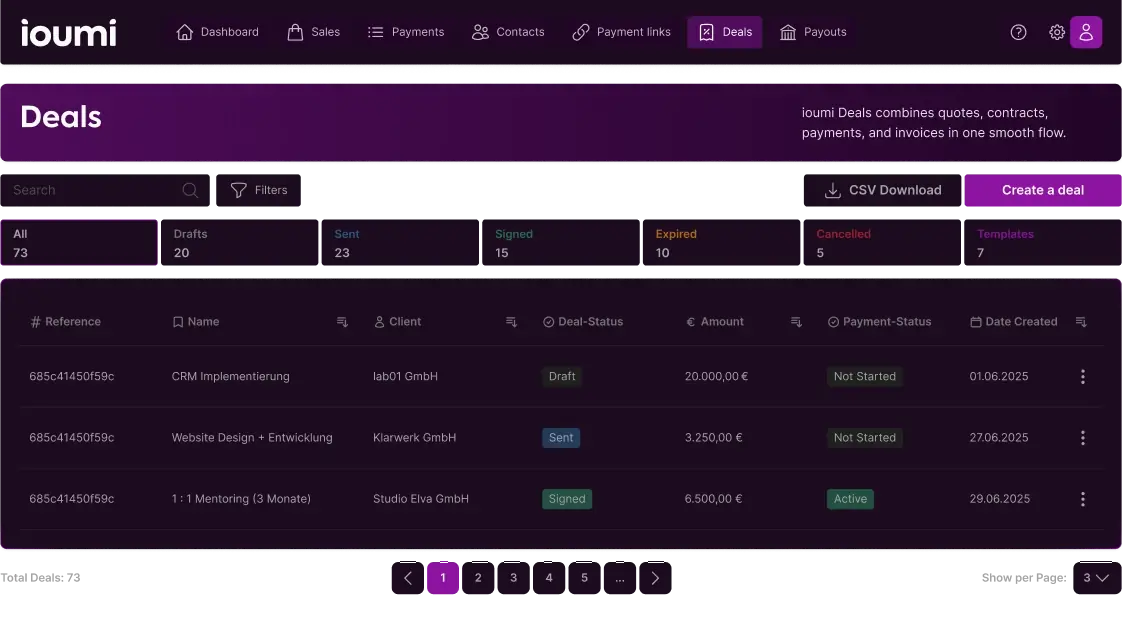1122x619 pixels.
Task: Open the Filters panel
Action: (x=258, y=190)
